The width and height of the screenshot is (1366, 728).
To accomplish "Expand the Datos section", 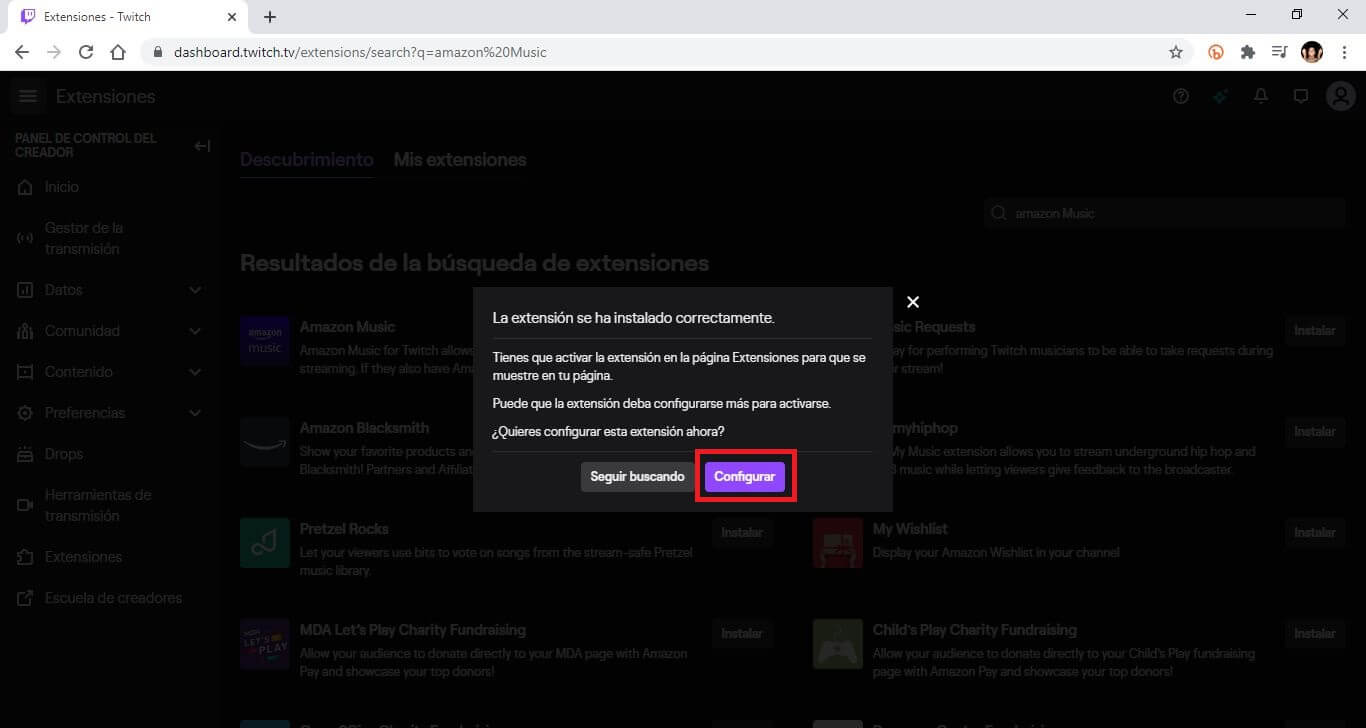I will (110, 290).
